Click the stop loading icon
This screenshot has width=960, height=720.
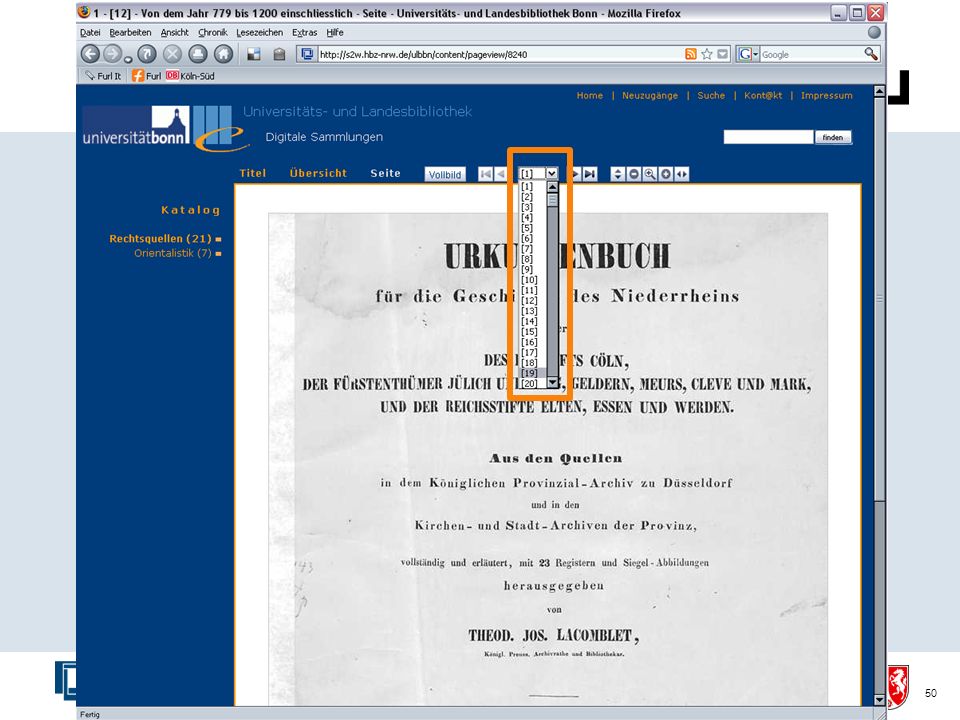tap(173, 54)
